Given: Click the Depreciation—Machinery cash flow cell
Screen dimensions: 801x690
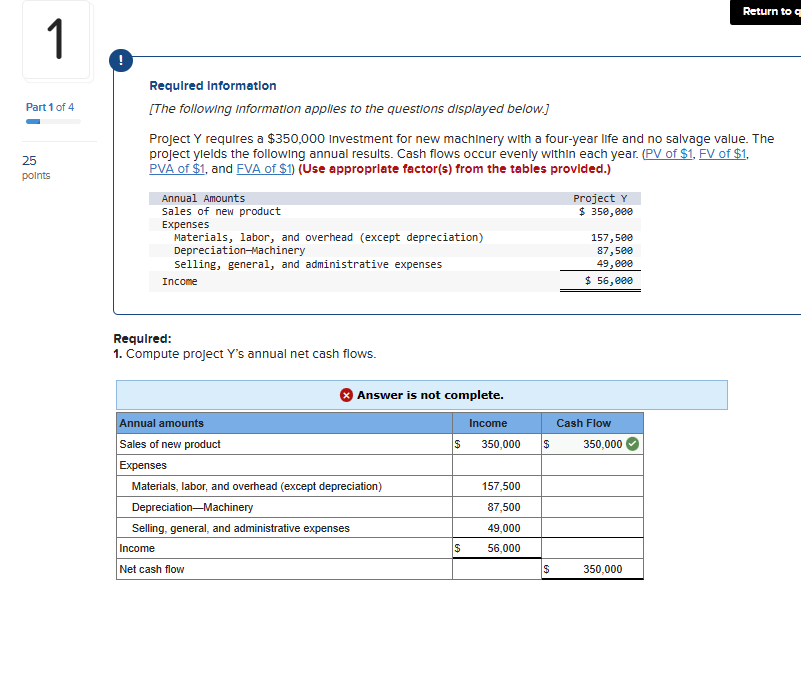Looking at the screenshot, I should click(592, 507).
